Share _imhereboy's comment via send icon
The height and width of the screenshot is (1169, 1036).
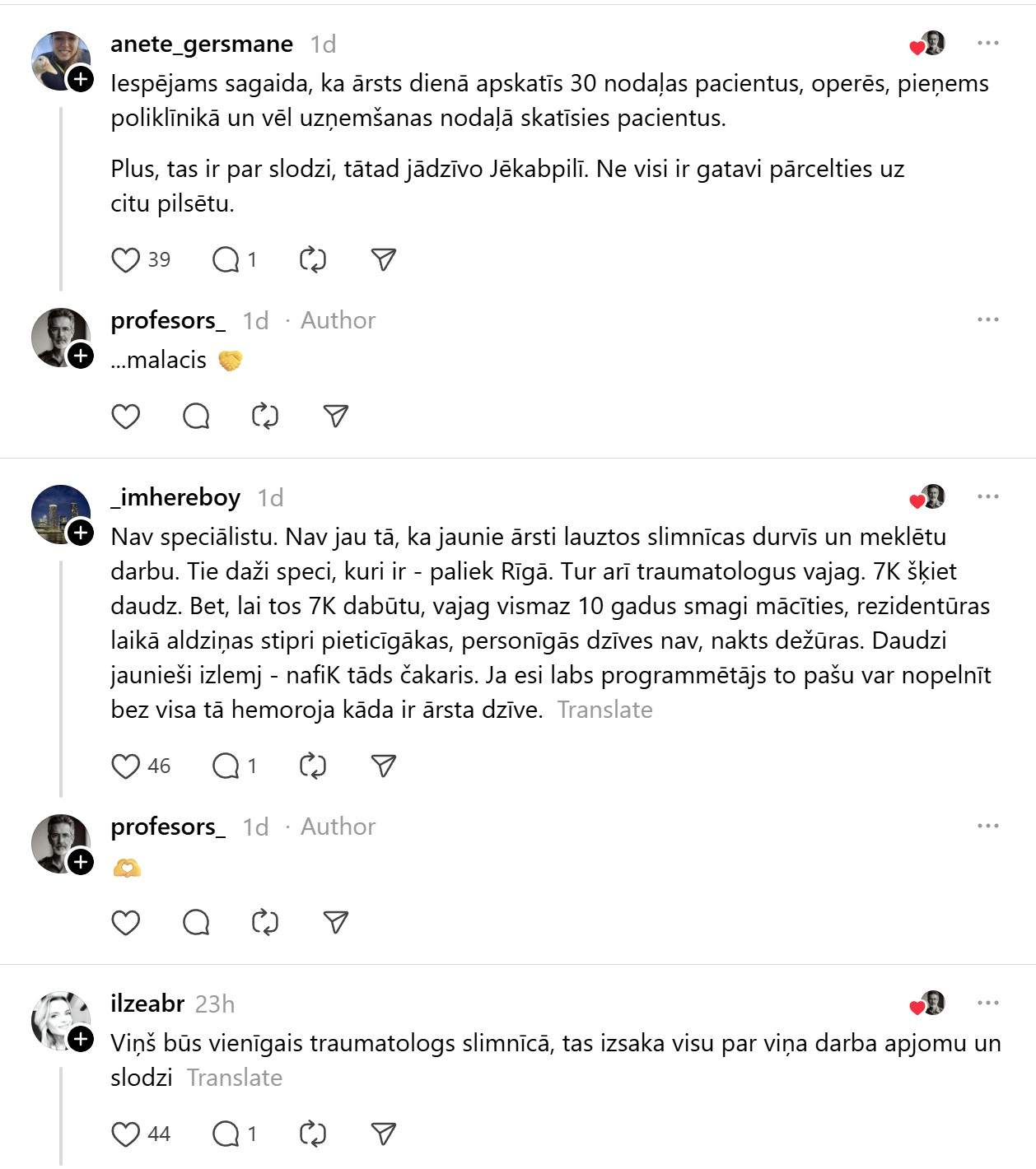384,766
